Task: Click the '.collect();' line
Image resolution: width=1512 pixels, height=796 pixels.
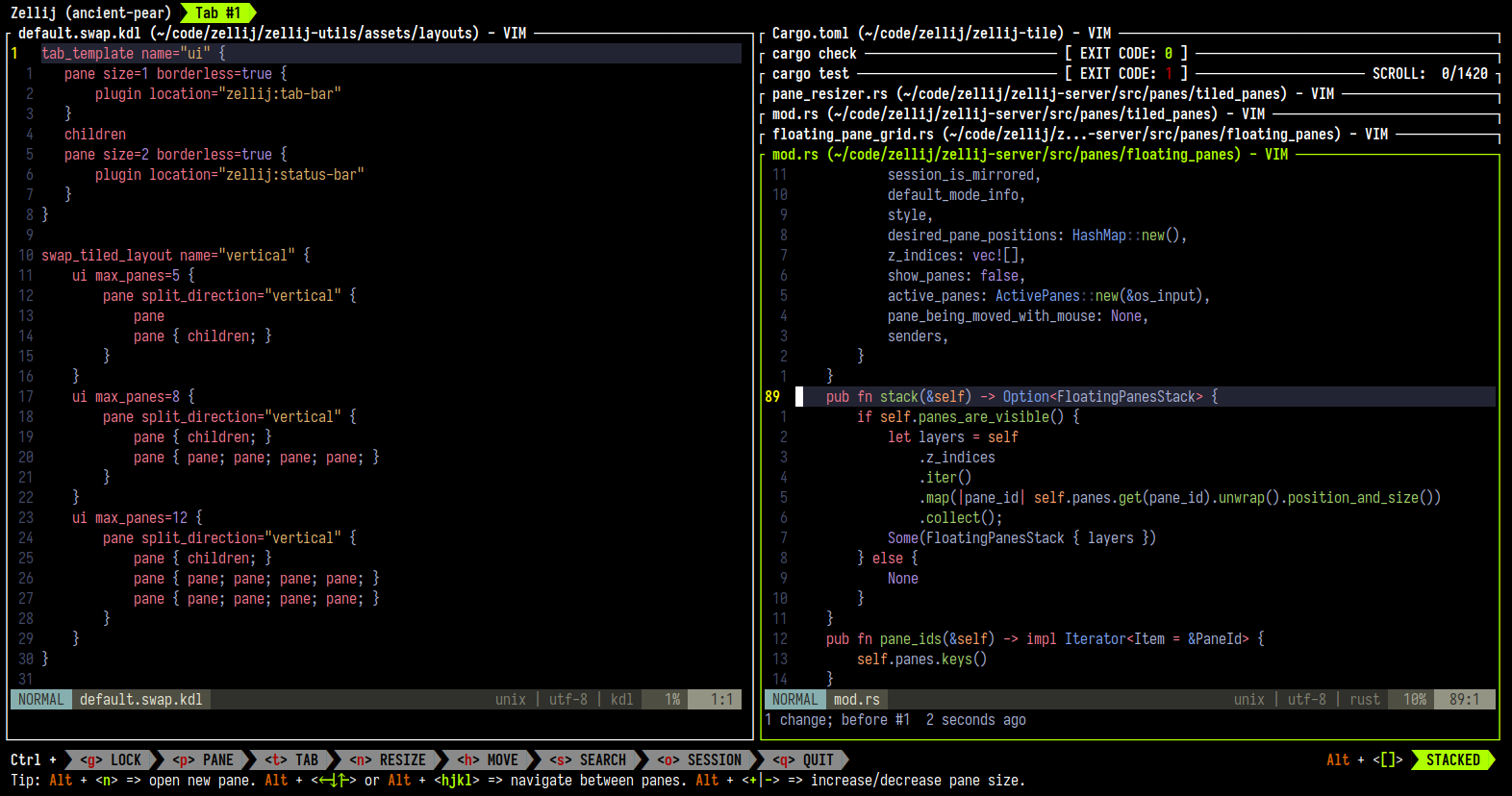Action: 961,517
